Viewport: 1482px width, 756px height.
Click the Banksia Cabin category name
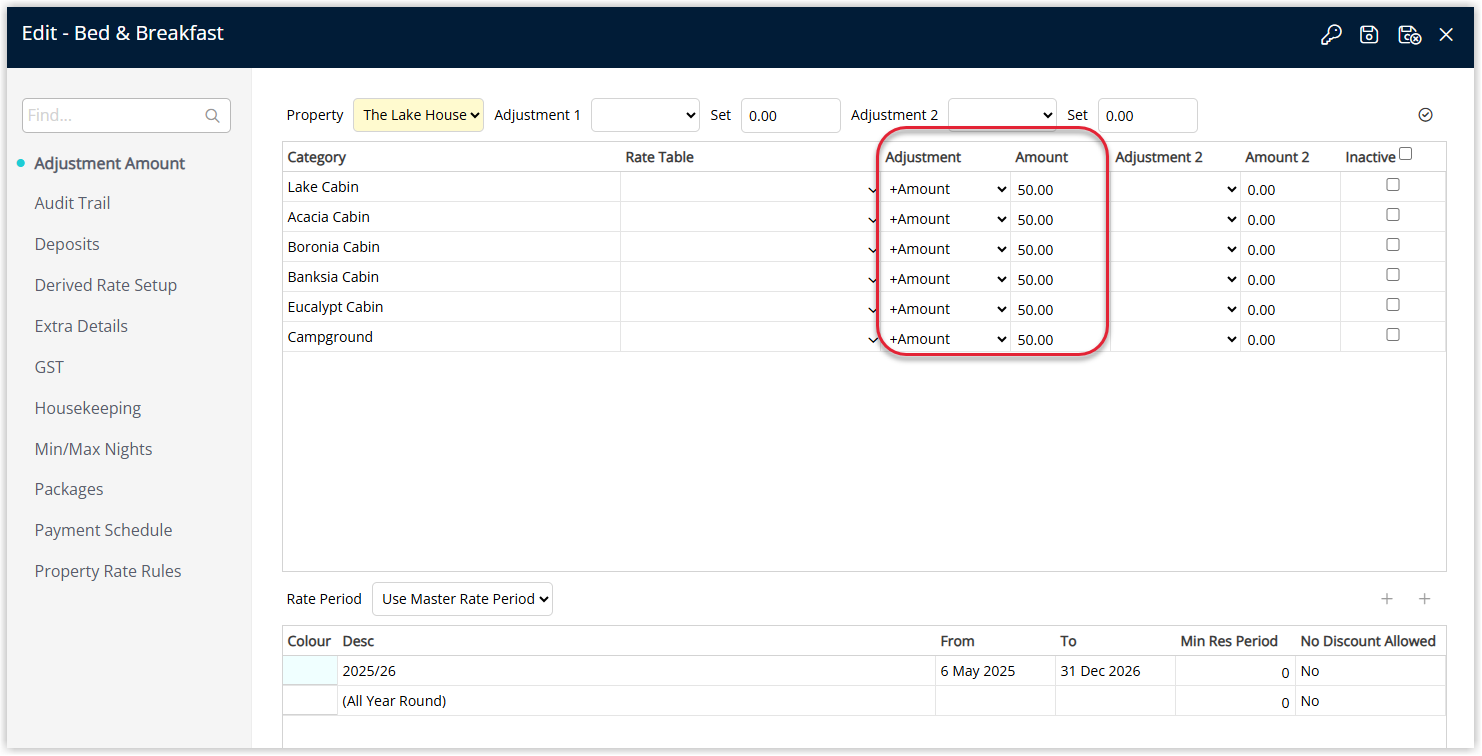pyautogui.click(x=333, y=277)
